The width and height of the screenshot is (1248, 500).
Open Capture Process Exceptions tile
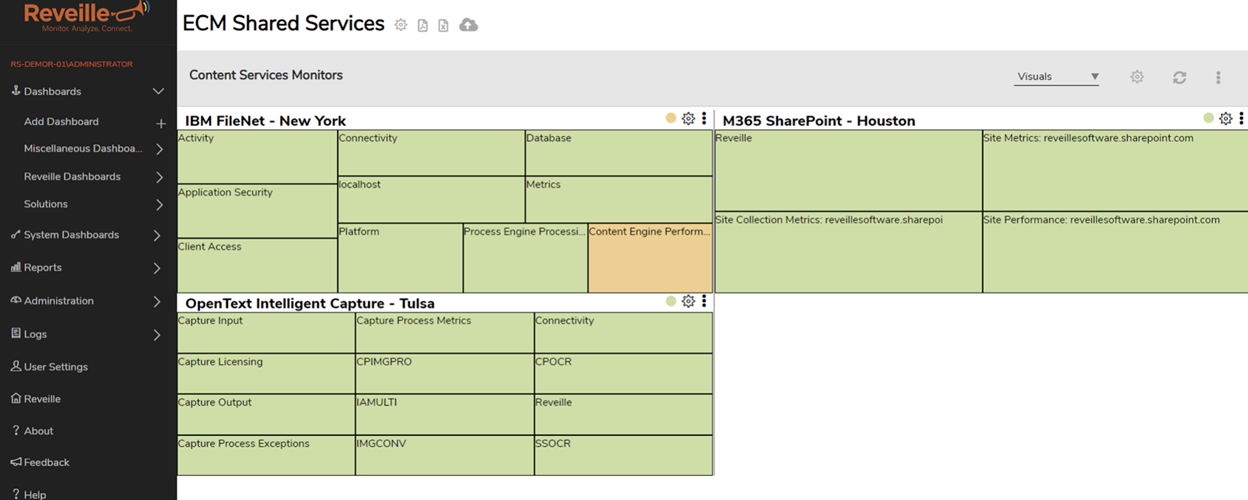pyautogui.click(x=266, y=455)
